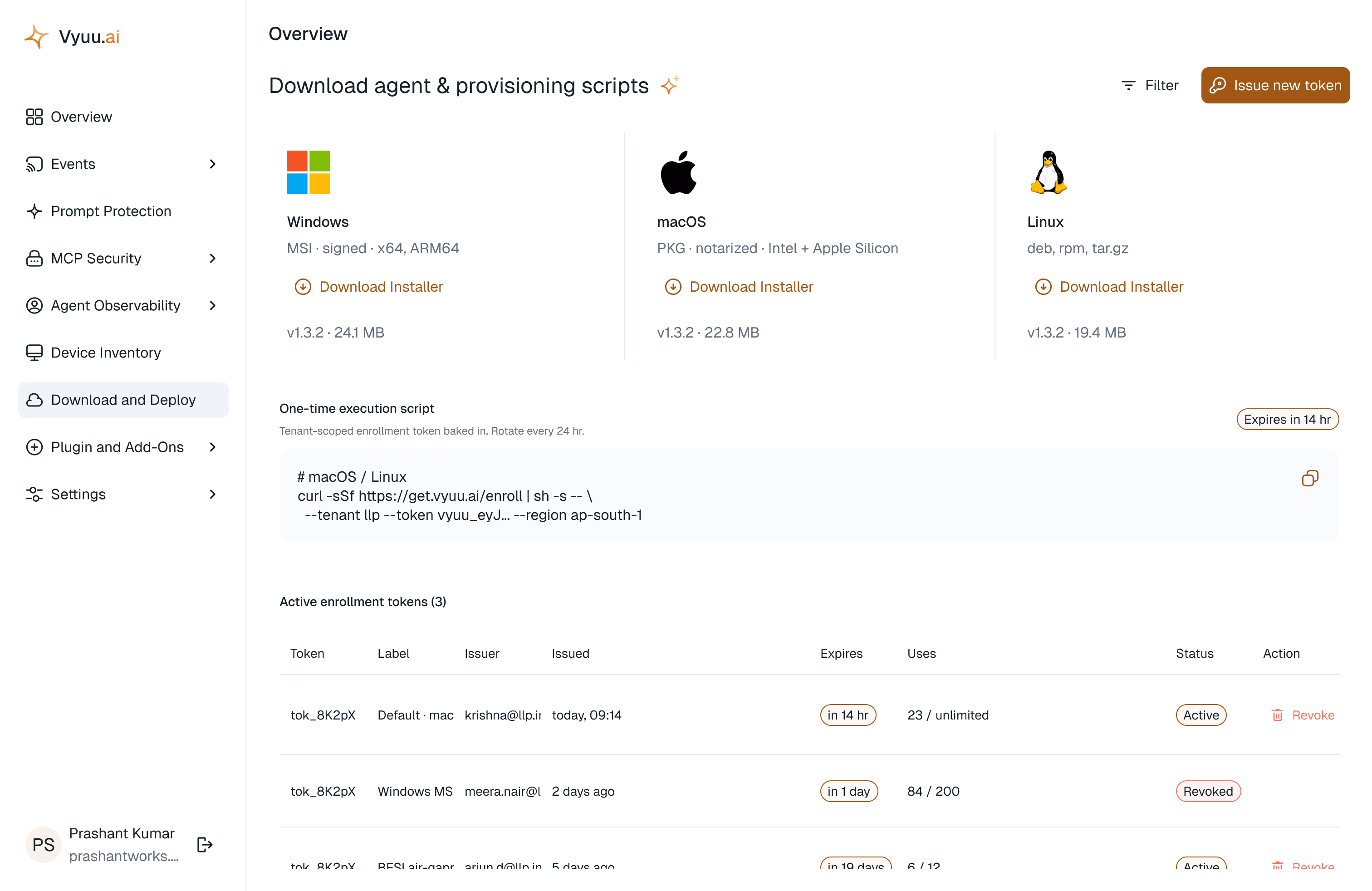Click the Revoked status badge

point(1208,791)
